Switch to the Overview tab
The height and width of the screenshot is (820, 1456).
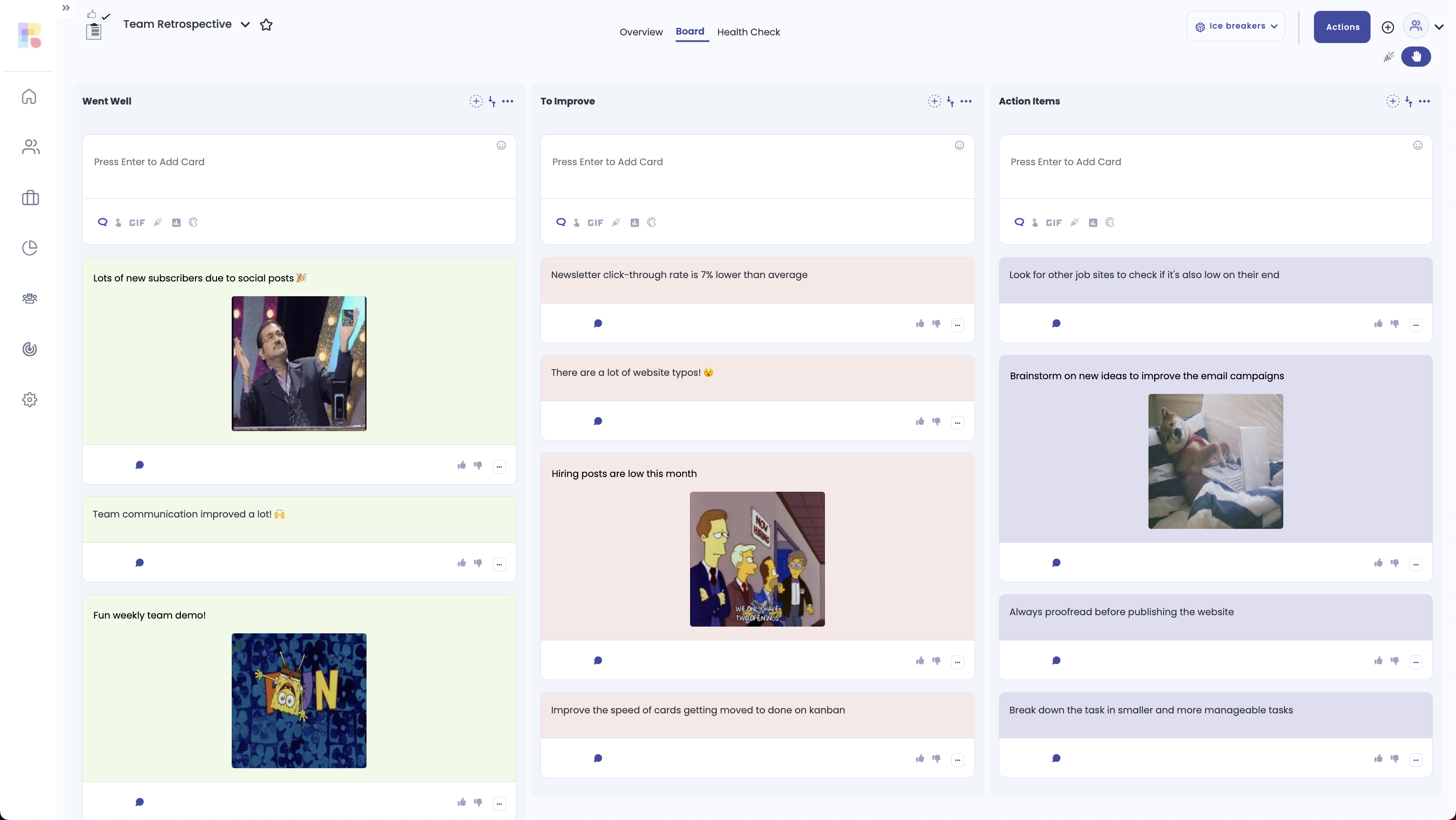click(x=641, y=32)
